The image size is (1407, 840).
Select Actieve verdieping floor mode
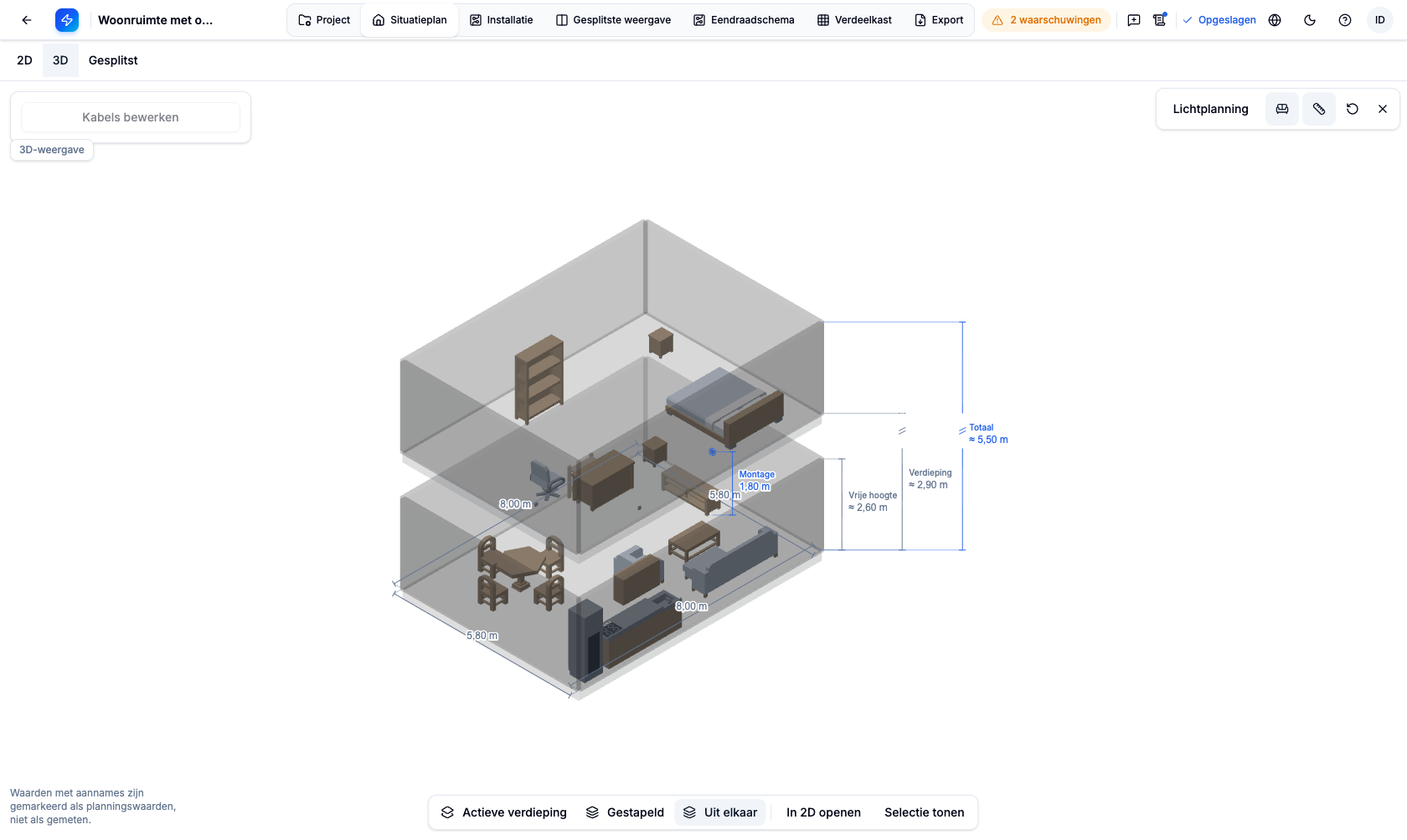point(504,812)
